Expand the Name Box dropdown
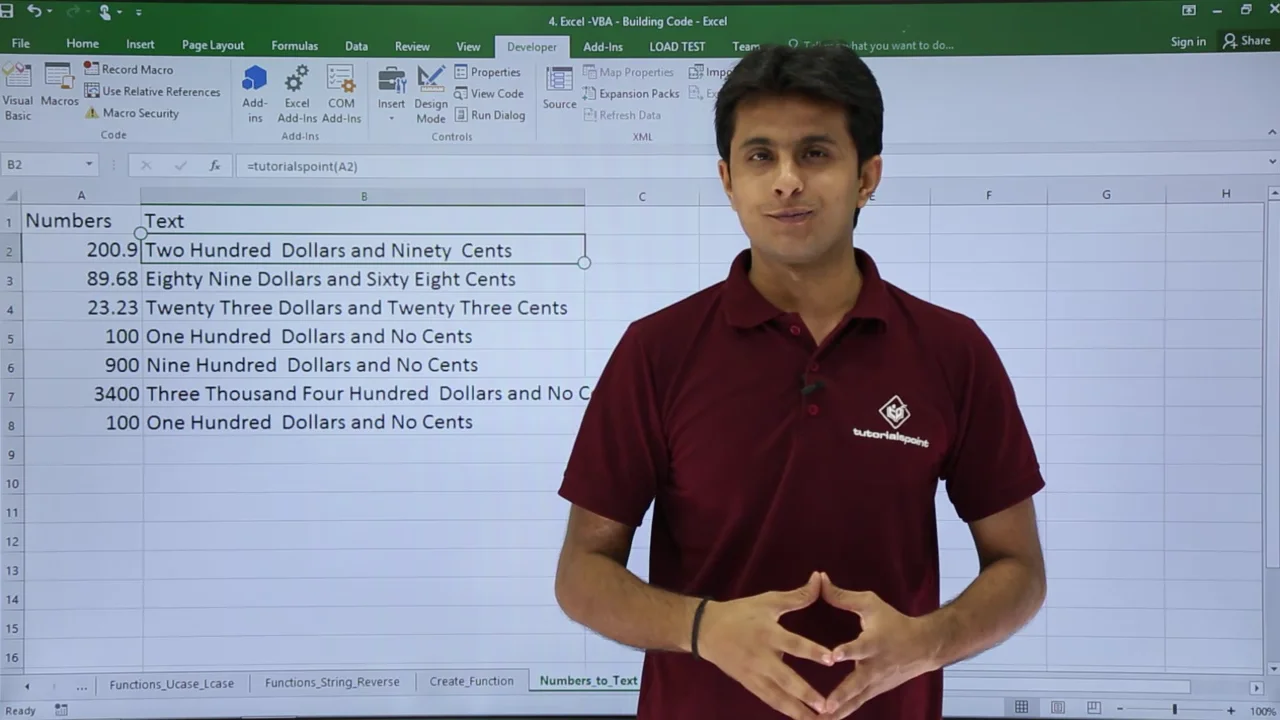1280x720 pixels. 88,165
